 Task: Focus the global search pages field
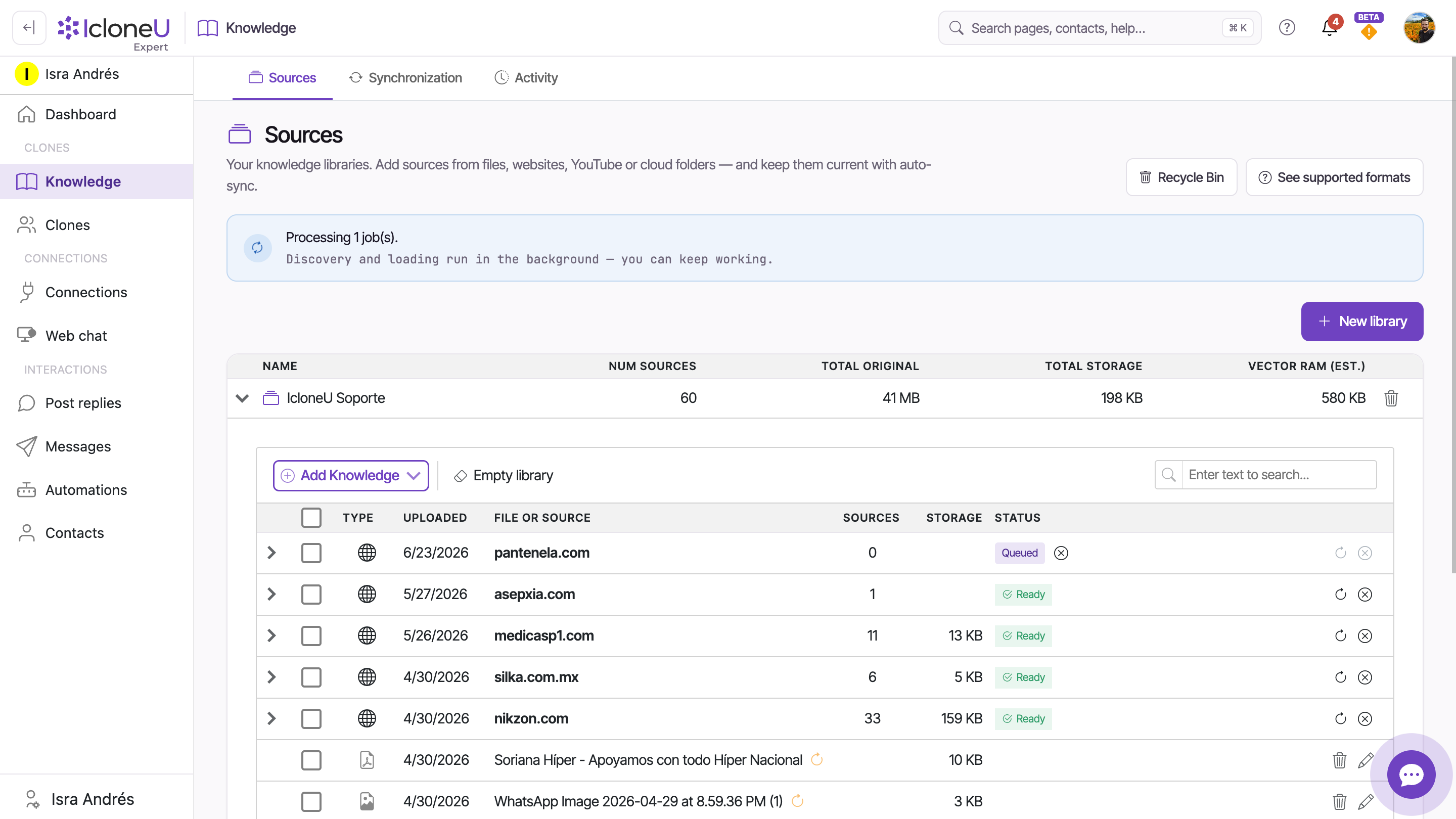[1100, 28]
